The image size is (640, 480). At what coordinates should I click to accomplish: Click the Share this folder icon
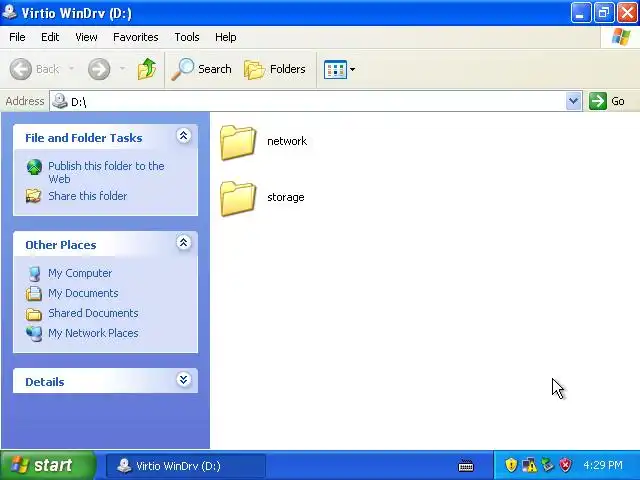click(33, 196)
